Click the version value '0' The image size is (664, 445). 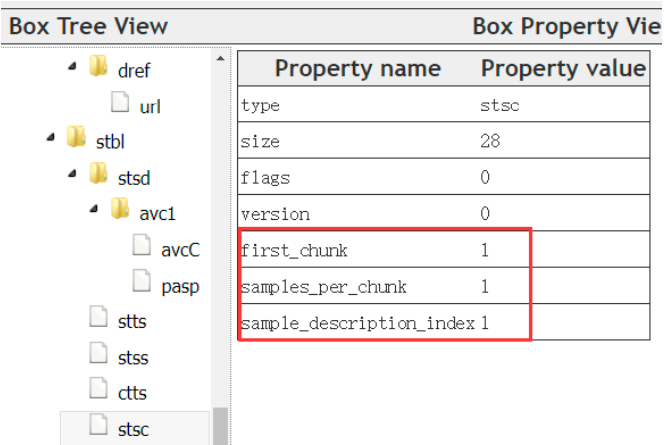485,213
